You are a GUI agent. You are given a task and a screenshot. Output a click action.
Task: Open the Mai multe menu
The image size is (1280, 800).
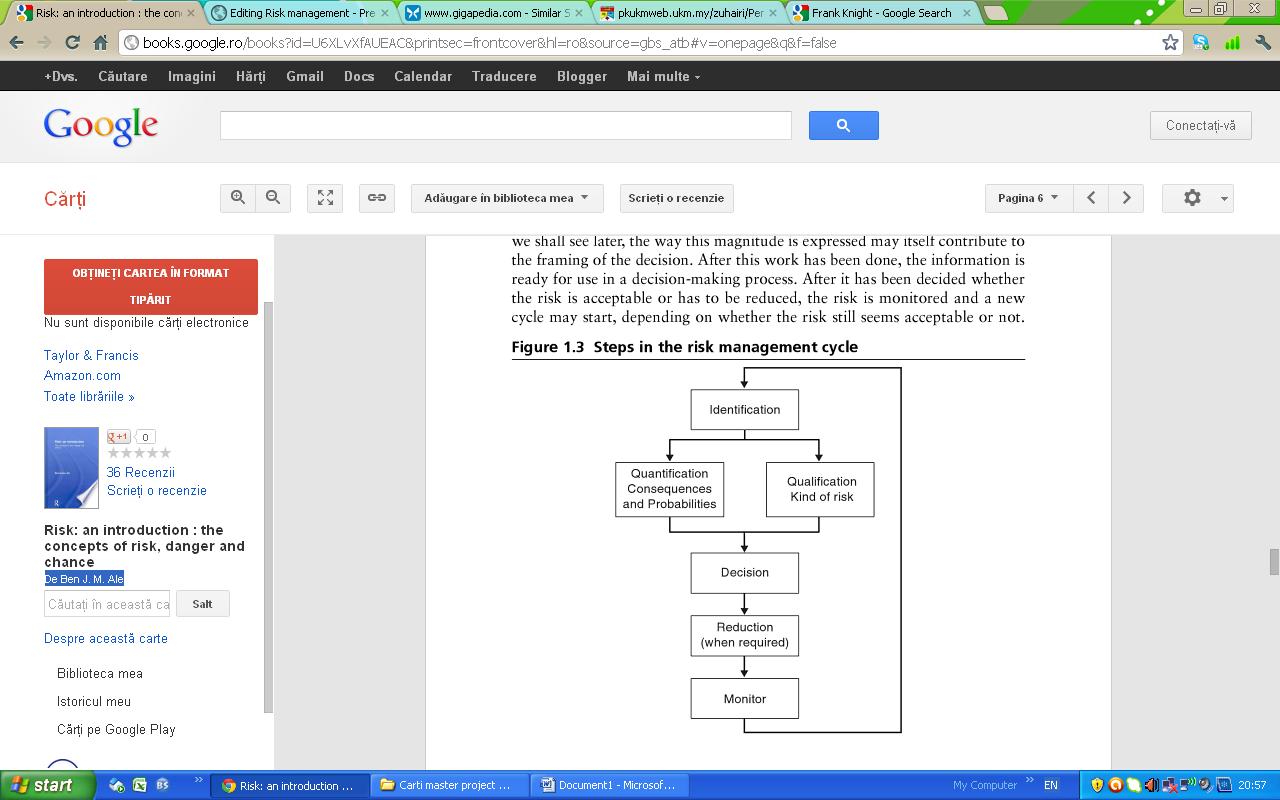click(663, 76)
